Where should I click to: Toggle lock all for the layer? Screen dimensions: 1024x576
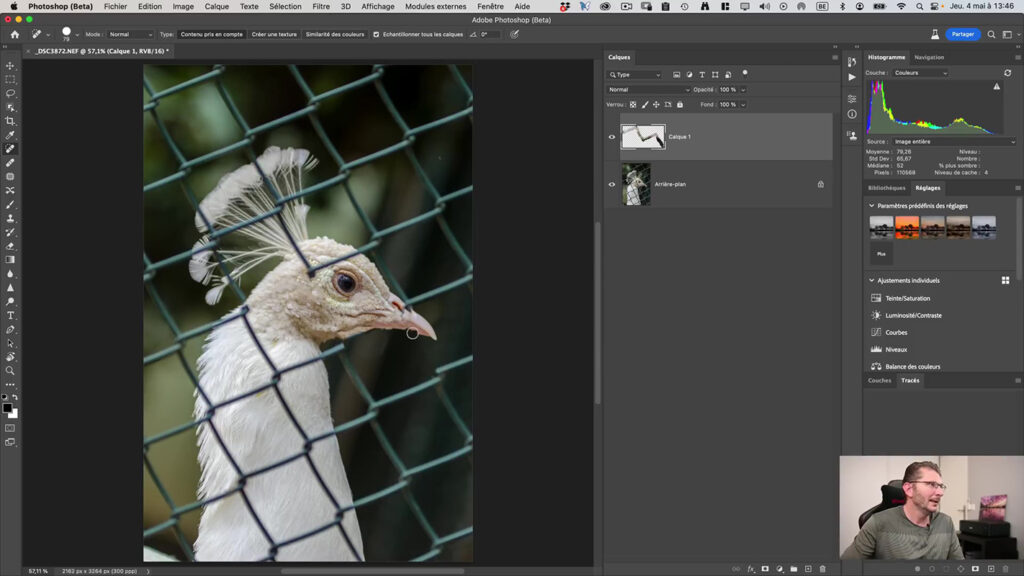(680, 104)
